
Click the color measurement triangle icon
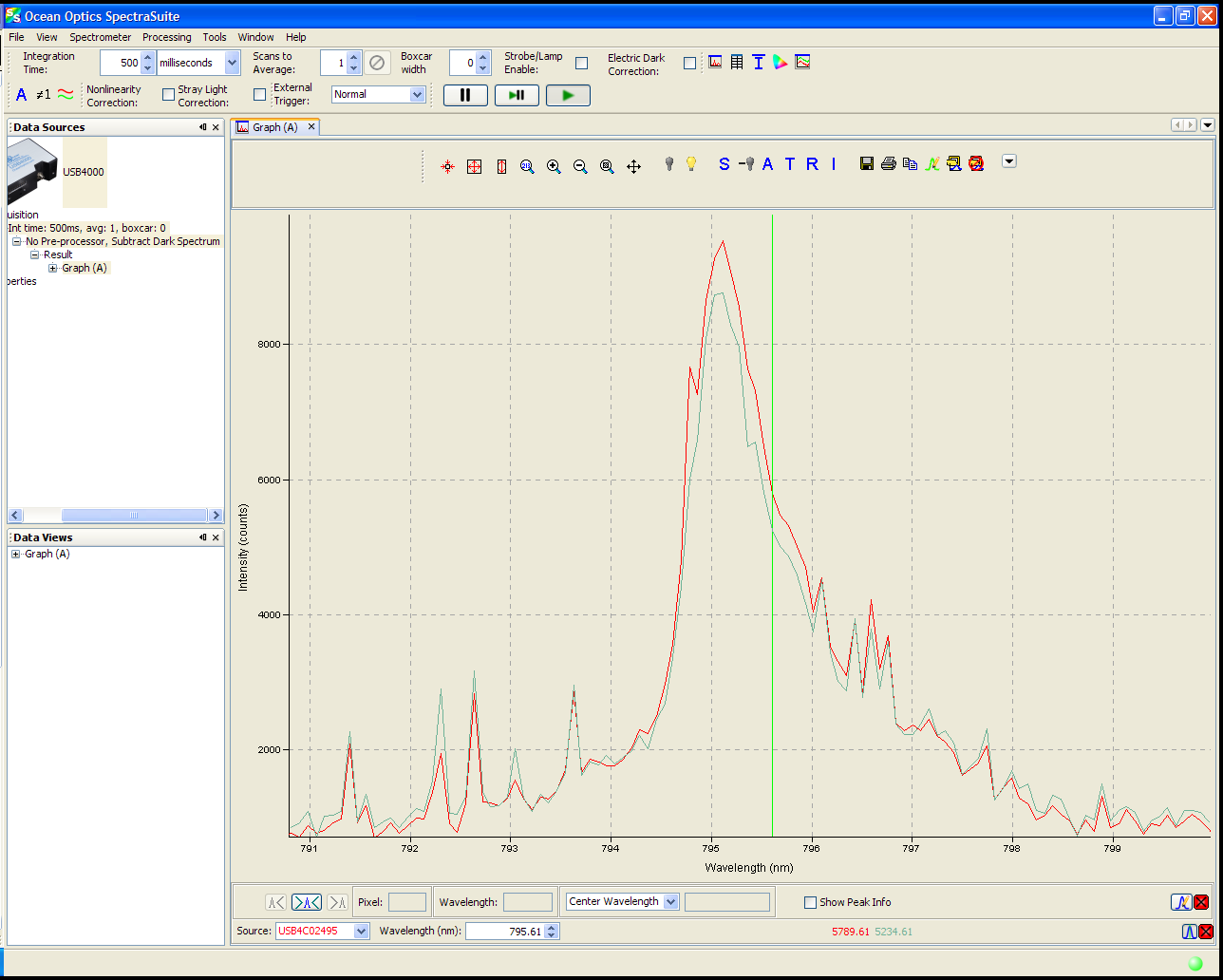point(781,62)
